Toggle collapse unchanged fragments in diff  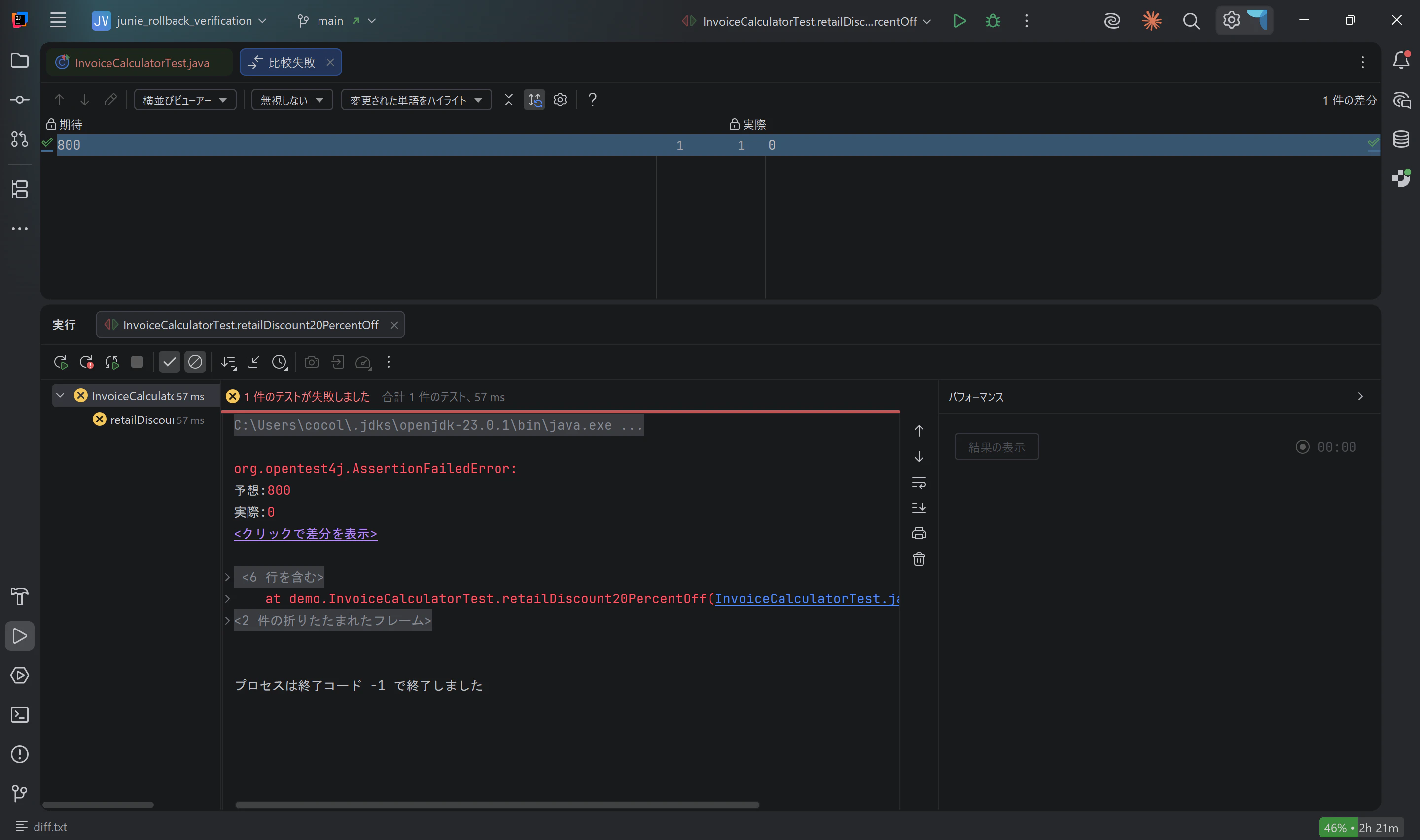[508, 100]
